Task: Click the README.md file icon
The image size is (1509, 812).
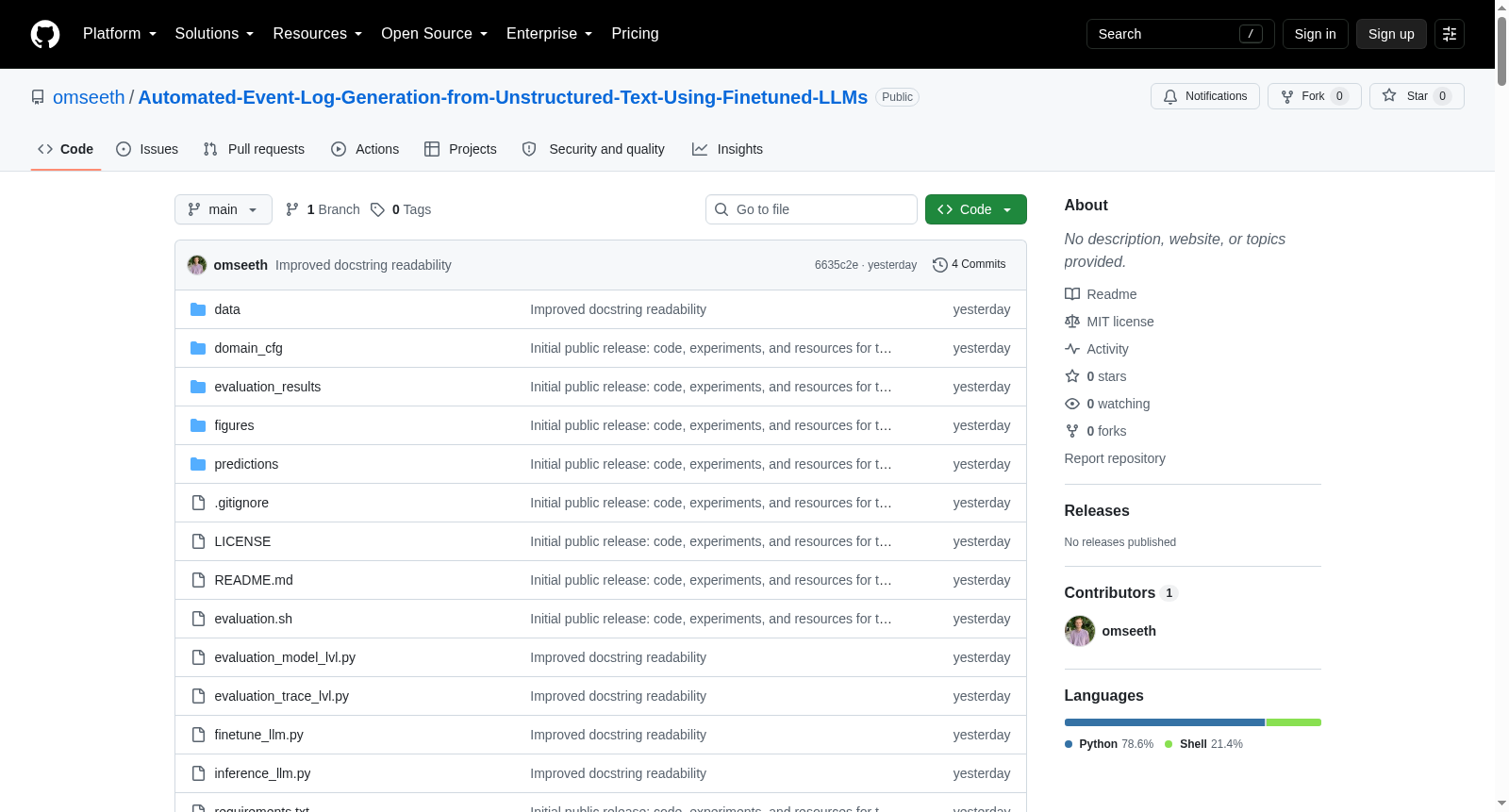Action: click(x=198, y=580)
